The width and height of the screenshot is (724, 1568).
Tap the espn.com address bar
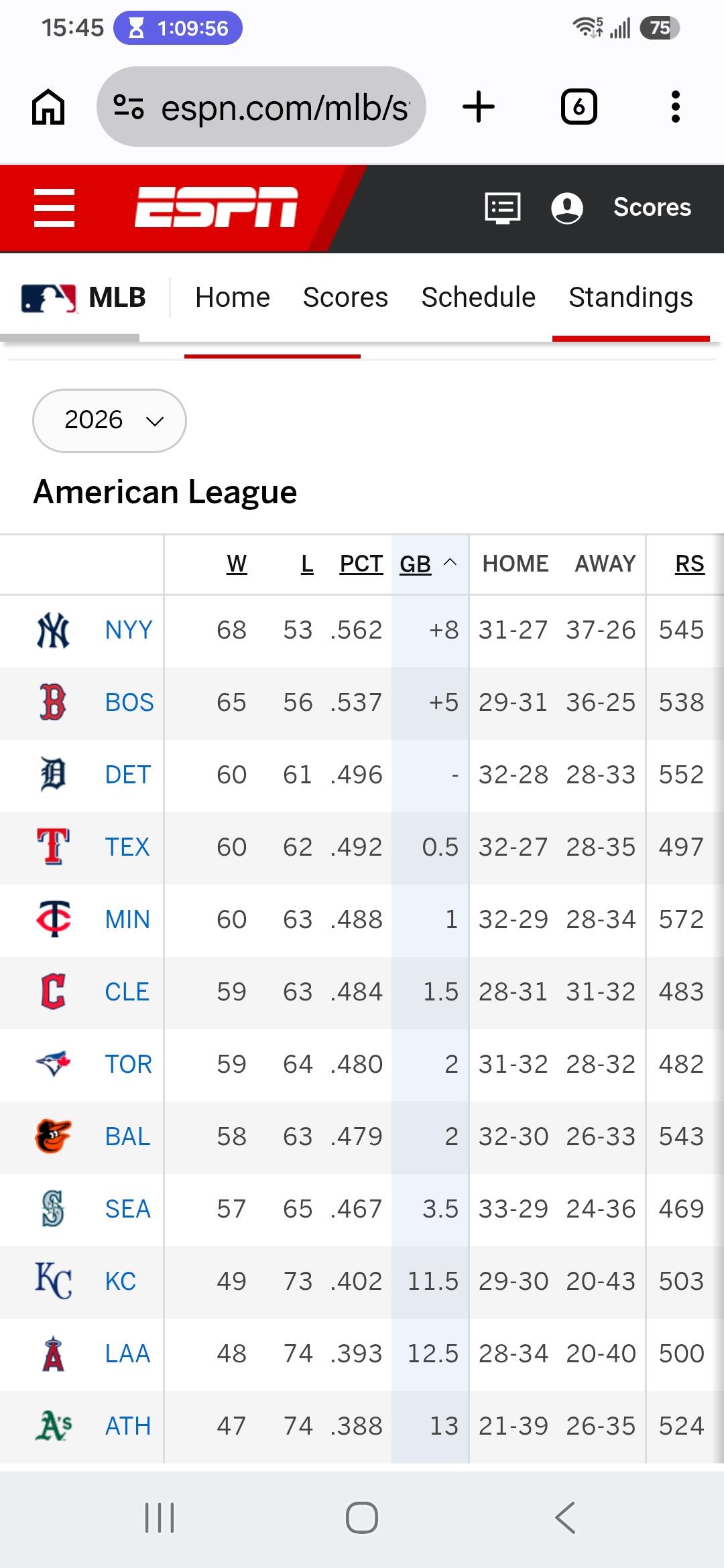pos(261,107)
